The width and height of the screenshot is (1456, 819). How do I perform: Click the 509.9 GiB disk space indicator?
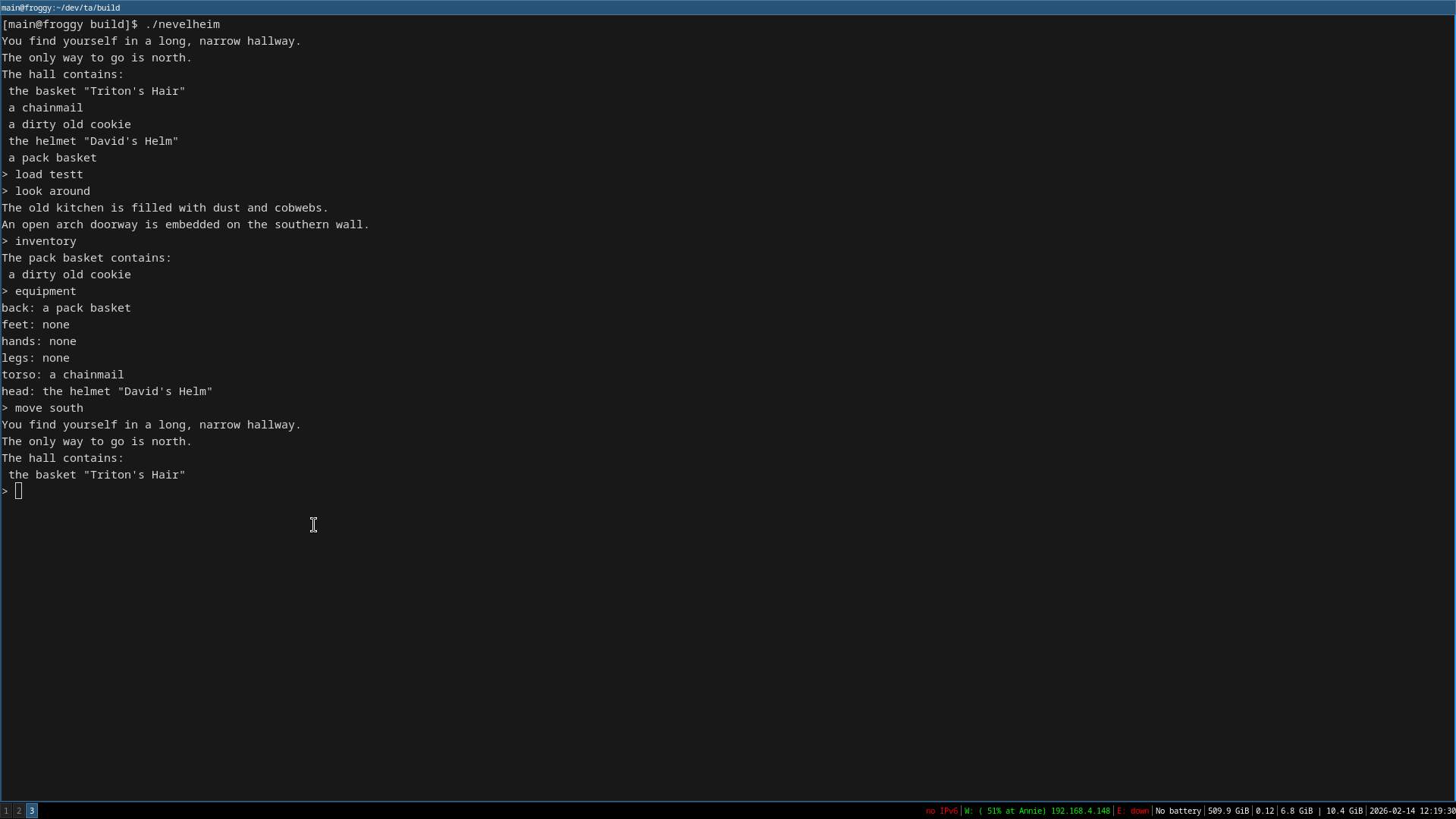(1228, 811)
